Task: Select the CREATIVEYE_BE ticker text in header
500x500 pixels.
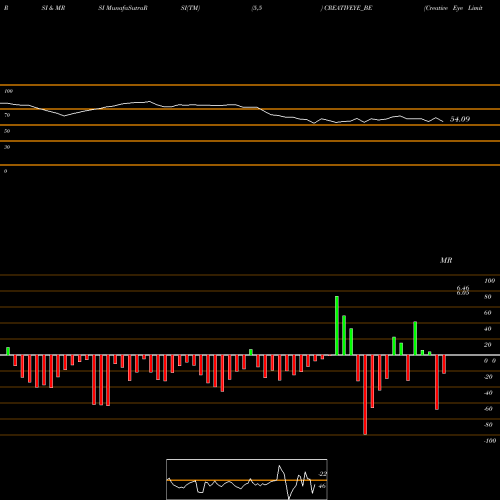Action: [348, 8]
